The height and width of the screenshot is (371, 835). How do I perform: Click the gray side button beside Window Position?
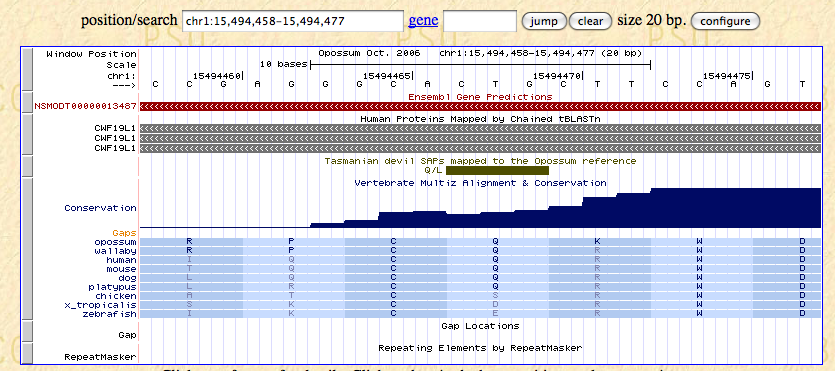click(x=26, y=69)
